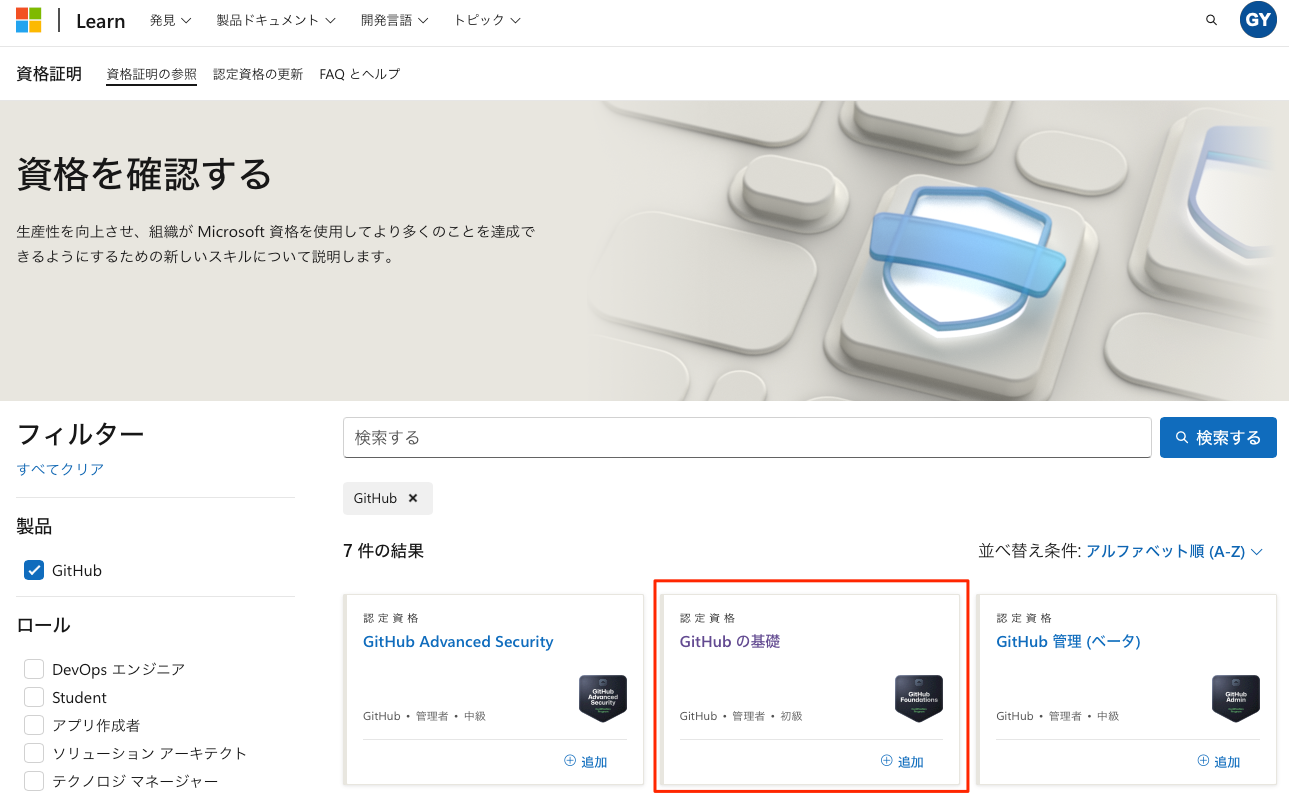Screen dimensions: 1289x796
Task: Open the GitHub 管理 (ベータ) certification
Action: point(1068,641)
